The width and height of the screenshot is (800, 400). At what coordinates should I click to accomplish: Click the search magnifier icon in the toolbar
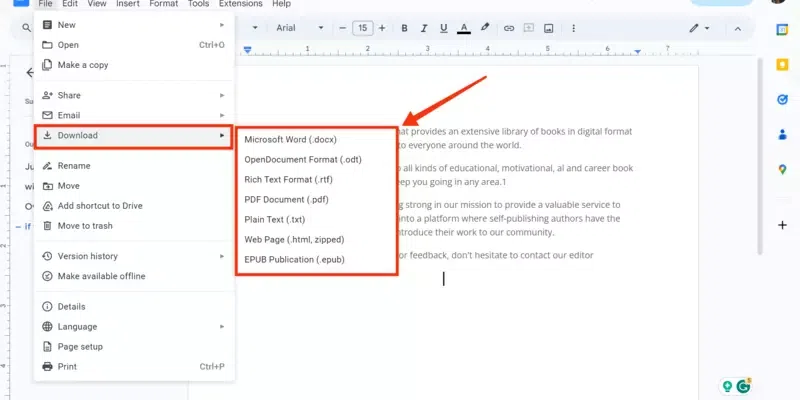(x=26, y=28)
